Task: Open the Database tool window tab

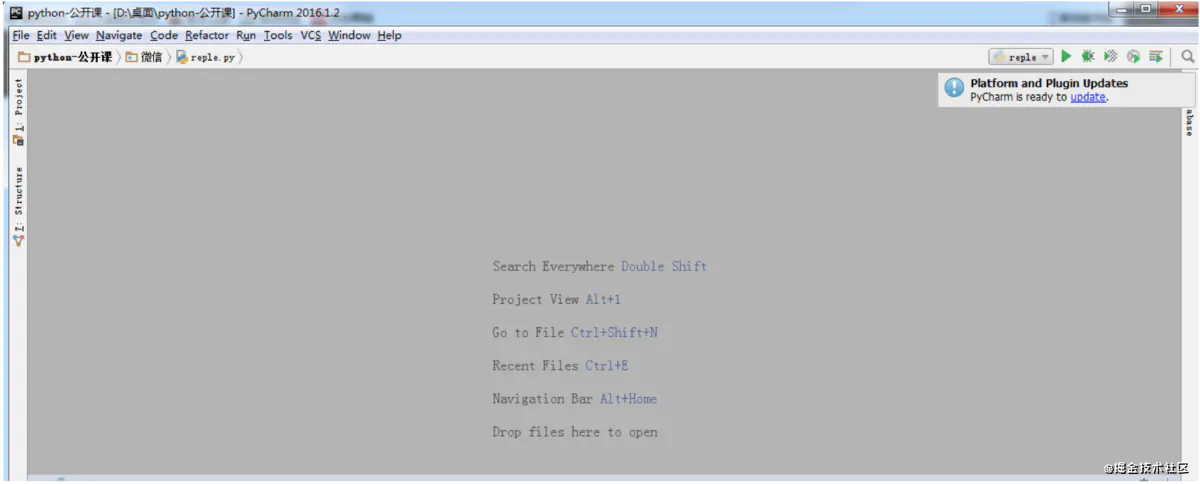Action: [1189, 122]
